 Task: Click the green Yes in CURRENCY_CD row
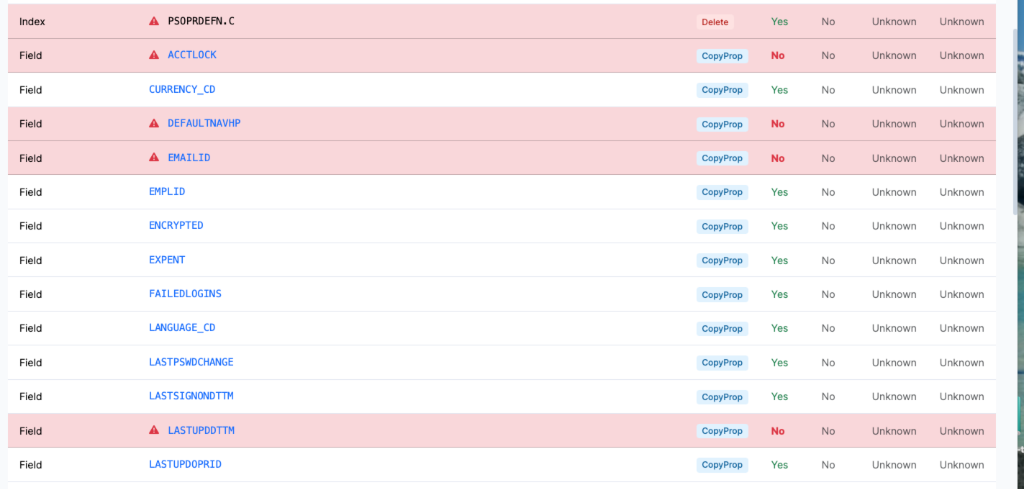[779, 89]
